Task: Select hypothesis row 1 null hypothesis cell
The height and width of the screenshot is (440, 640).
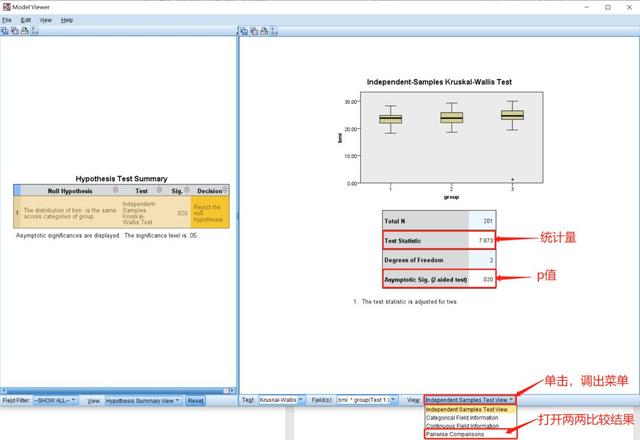Action: pos(70,213)
